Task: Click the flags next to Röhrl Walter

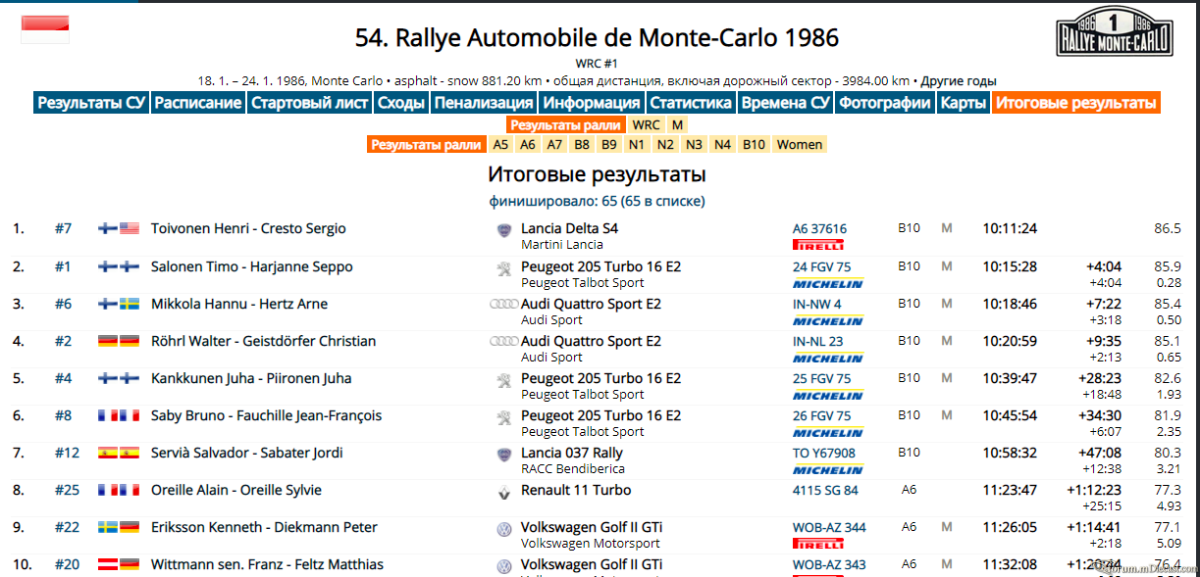Action: (x=119, y=341)
